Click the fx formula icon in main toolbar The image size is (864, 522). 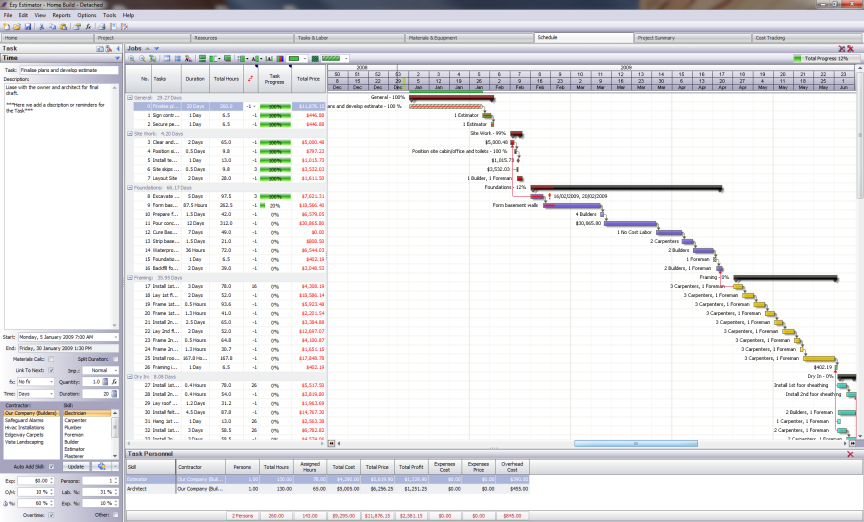(88, 26)
